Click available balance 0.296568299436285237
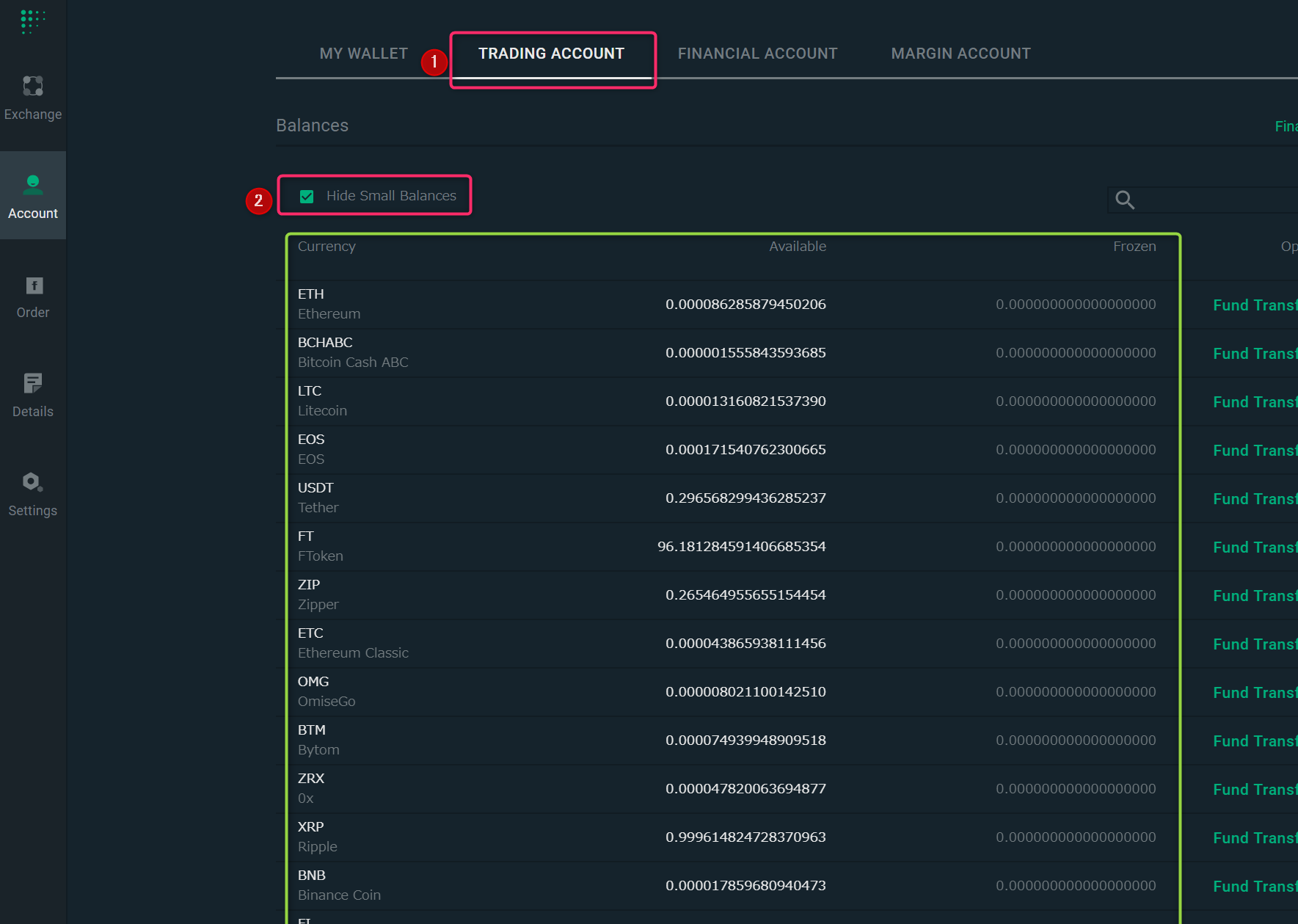 pyautogui.click(x=745, y=498)
